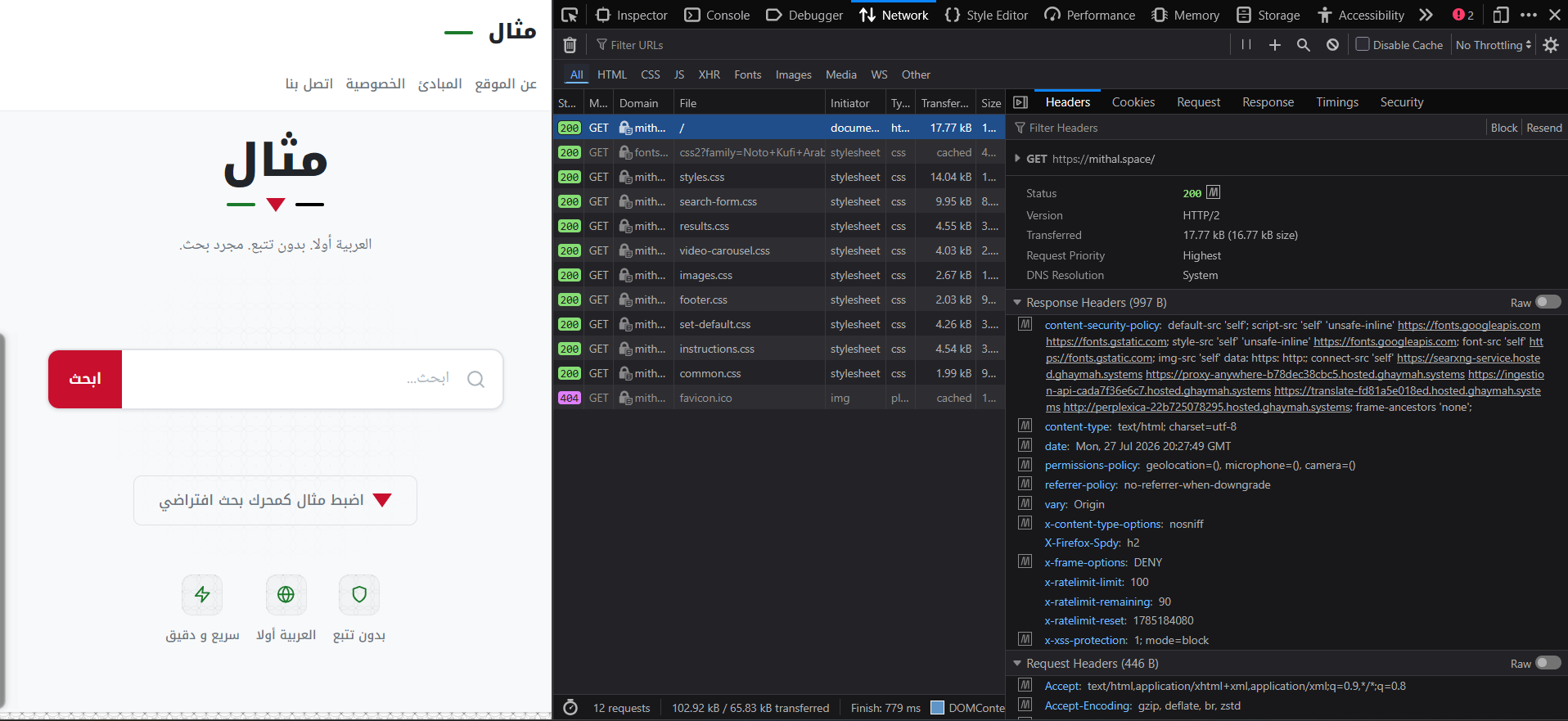Open MDN info for x-xss-protection header
This screenshot has width=1568, height=721.
pos(1025,639)
